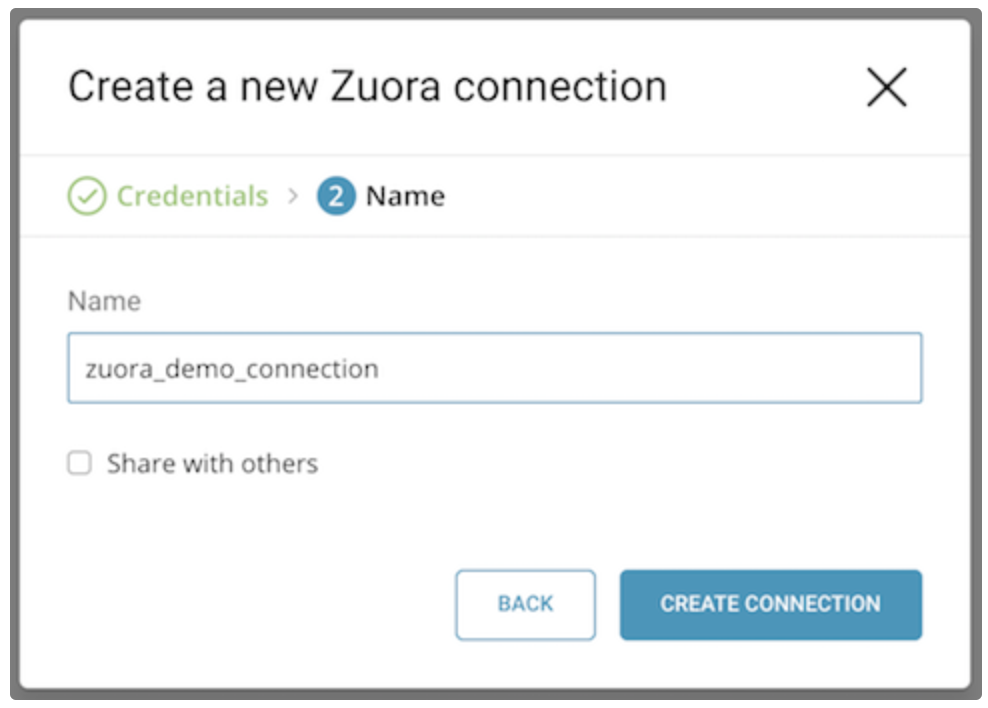Viewport: 988px width, 708px height.
Task: Click the chevron between wizard steps
Action: pos(293,196)
